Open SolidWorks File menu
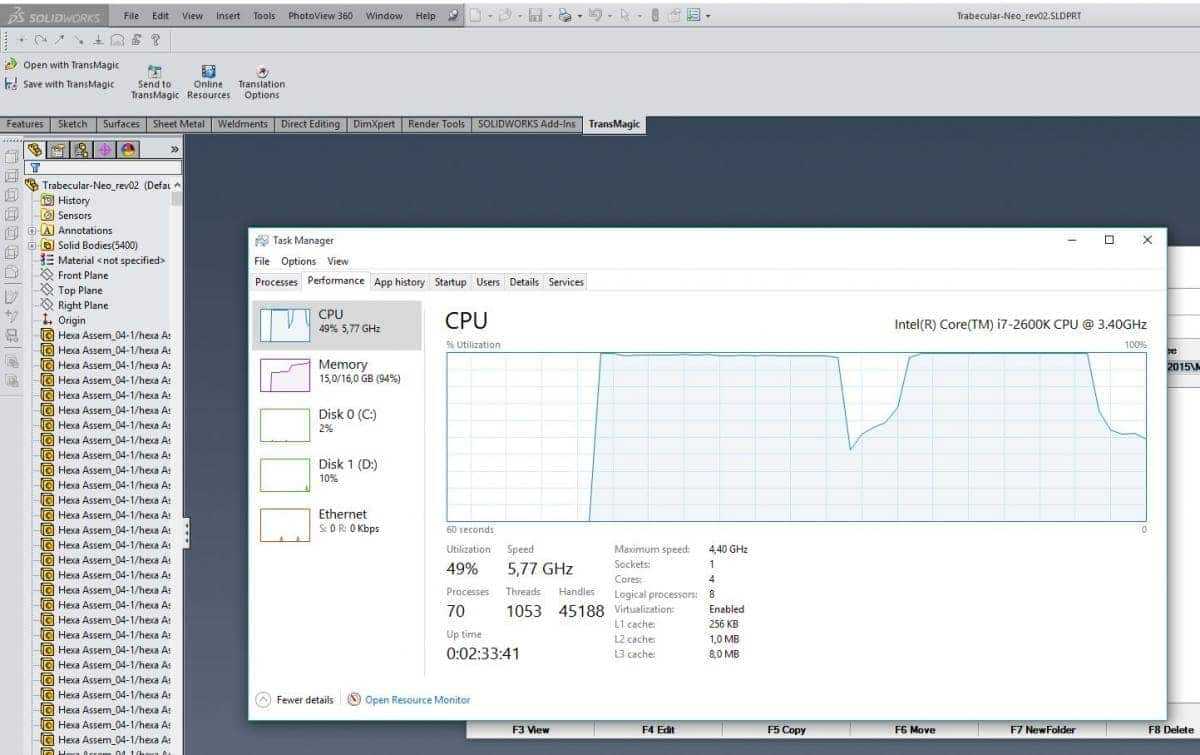The height and width of the screenshot is (755, 1200). tap(131, 16)
